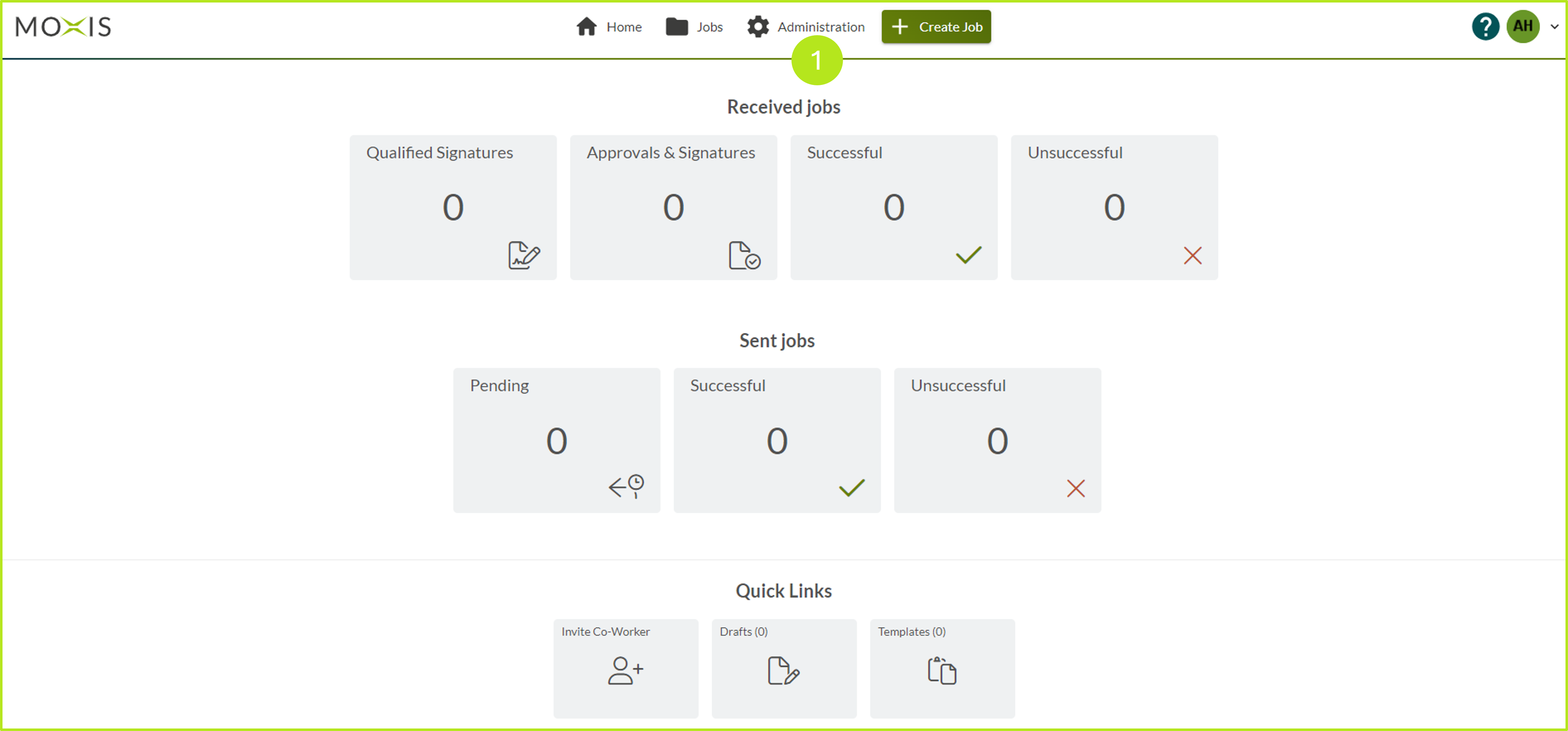Click the sent Unsuccessful red X icon
The height and width of the screenshot is (731, 1568).
1076,488
